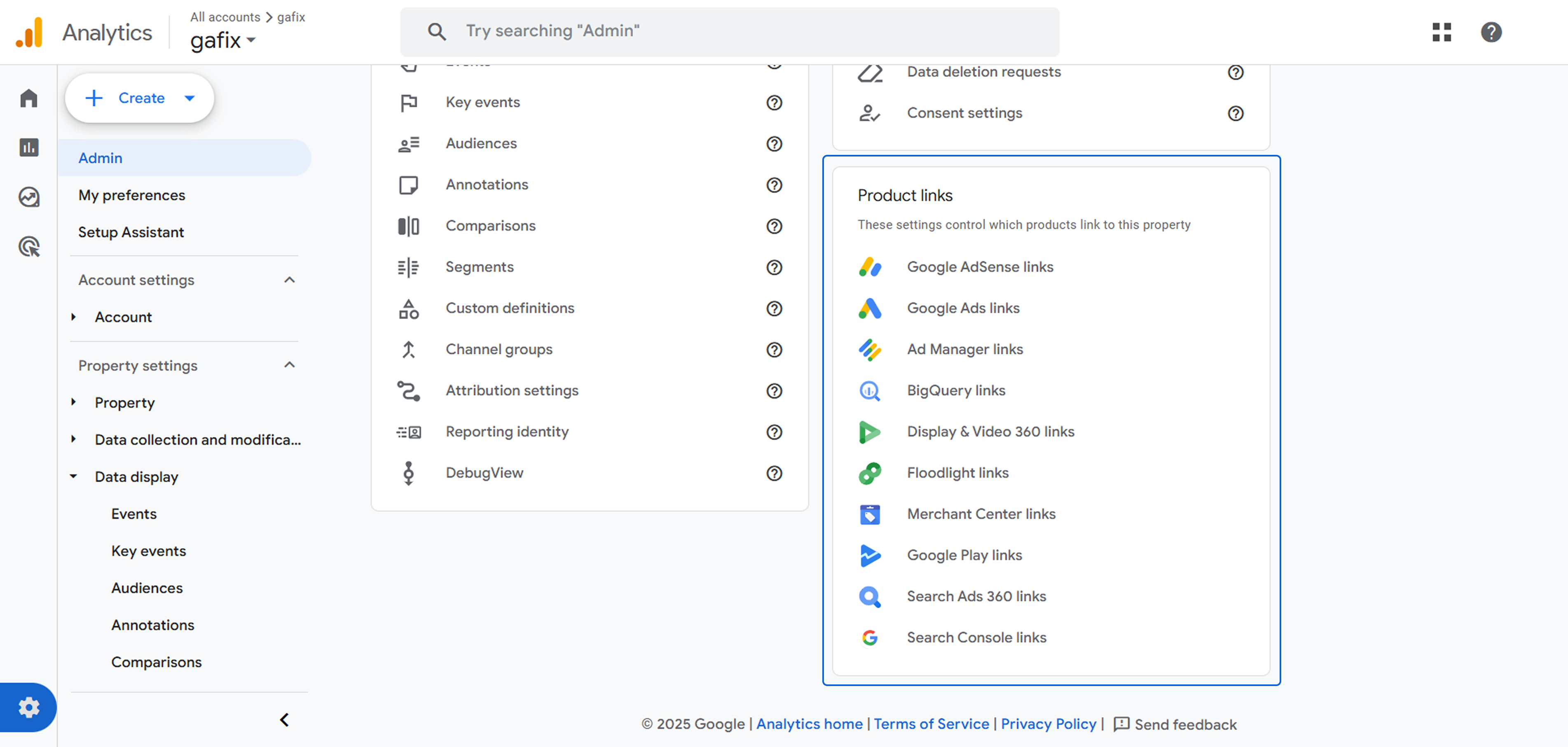
Task: Collapse the Data display tree item
Action: click(73, 476)
